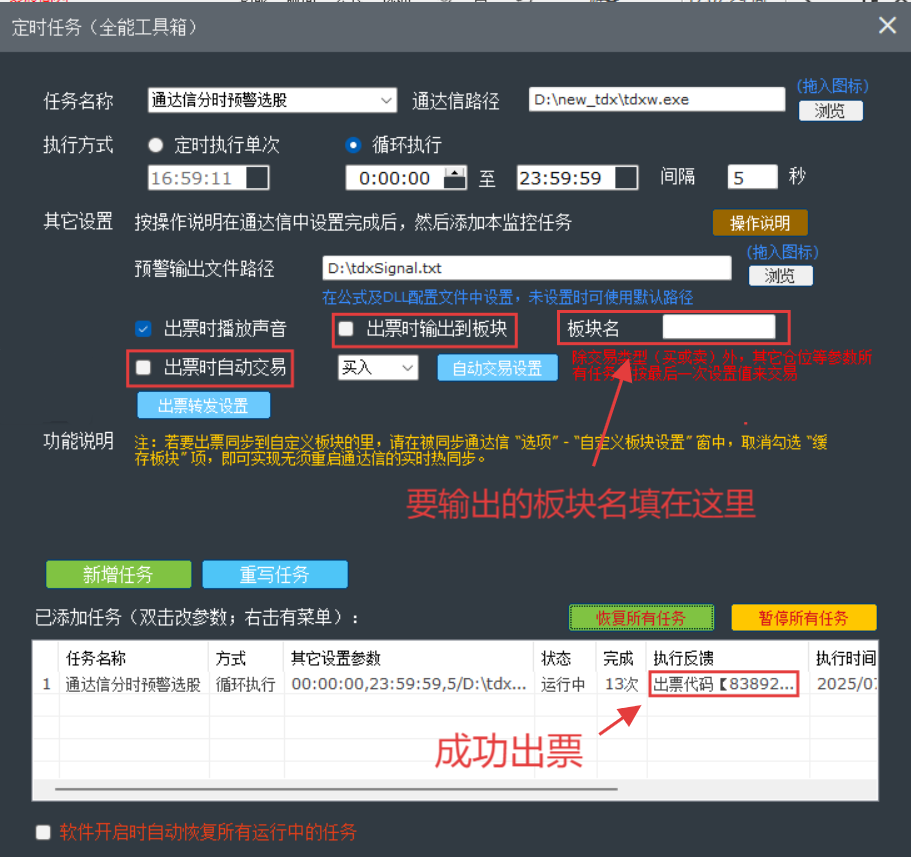Enable 出票时自动交易 checkbox
Viewport: 911px width, 857px height.
click(143, 368)
